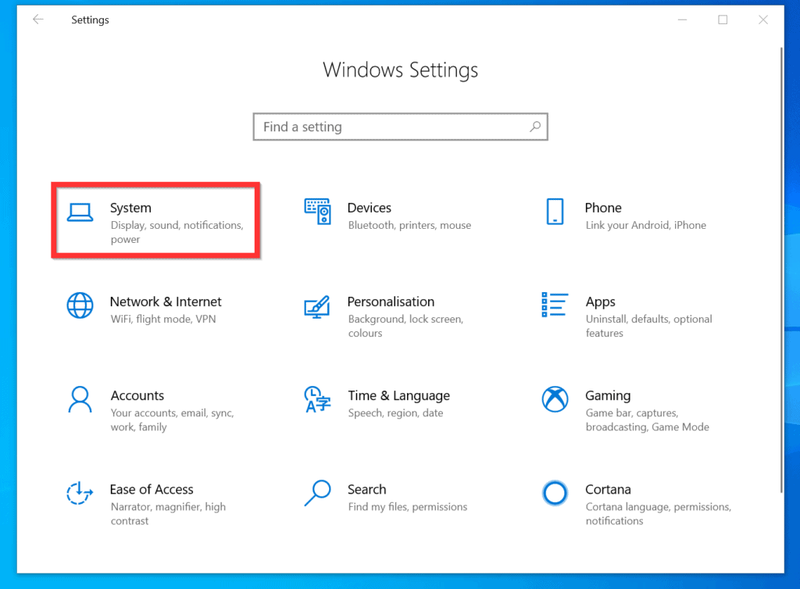Click the Personalisation heading
This screenshot has width=800, height=589.
pyautogui.click(x=391, y=302)
